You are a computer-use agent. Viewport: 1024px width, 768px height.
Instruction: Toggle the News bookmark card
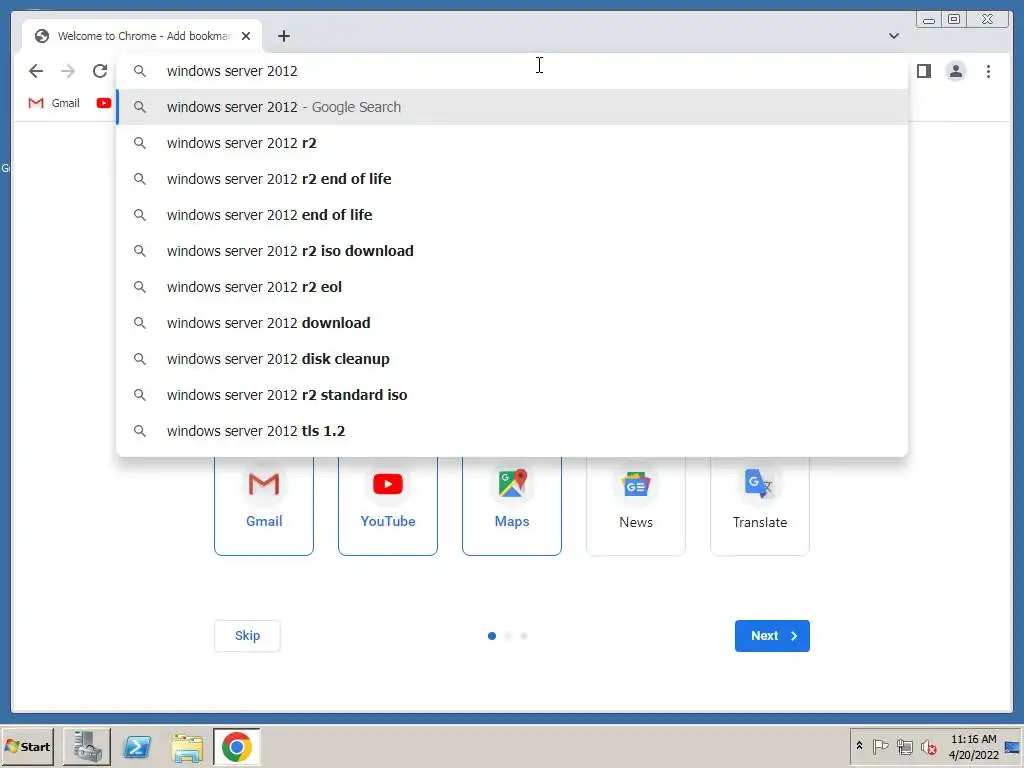pyautogui.click(x=636, y=505)
